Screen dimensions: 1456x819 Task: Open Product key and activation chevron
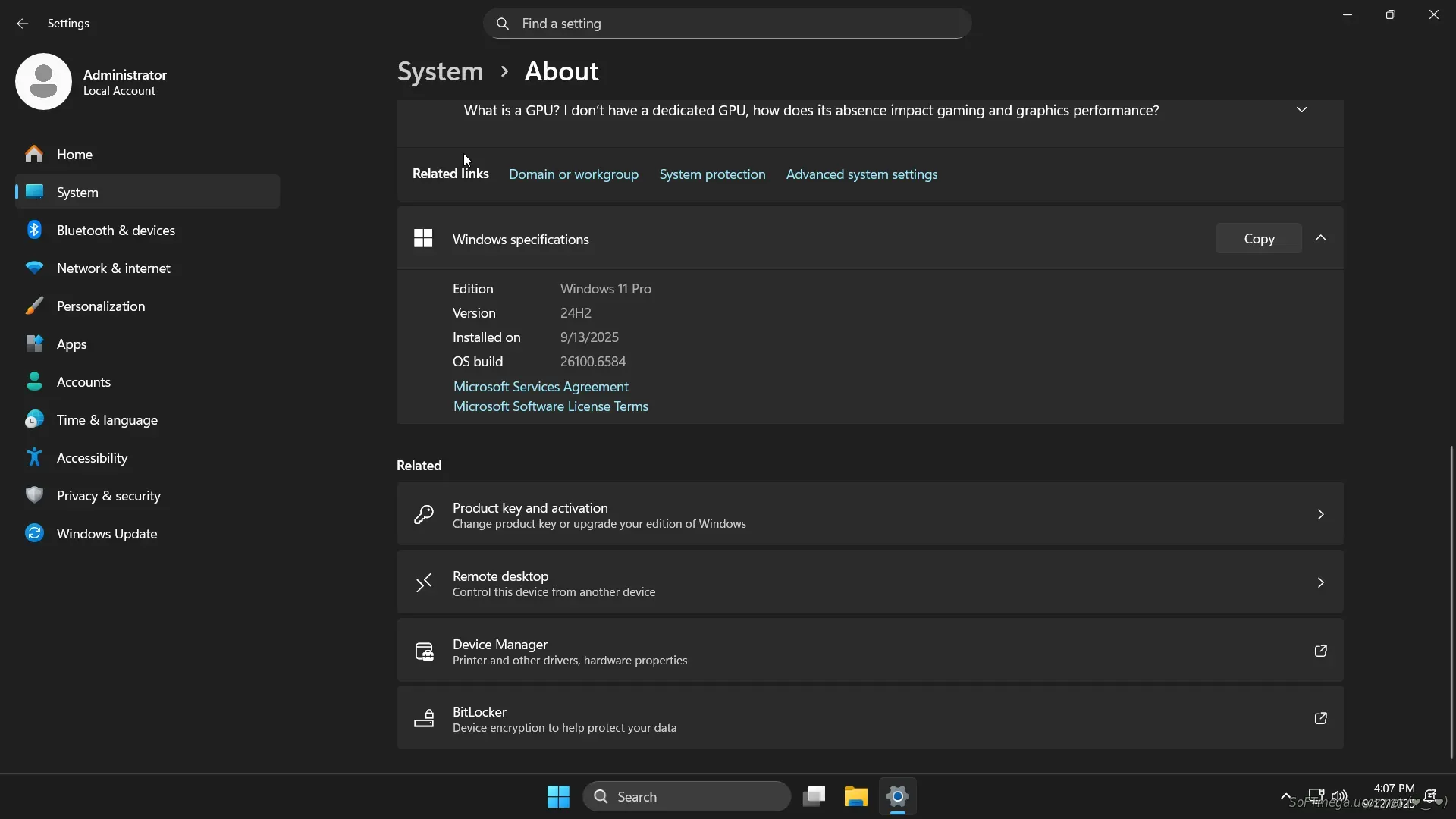1320,514
